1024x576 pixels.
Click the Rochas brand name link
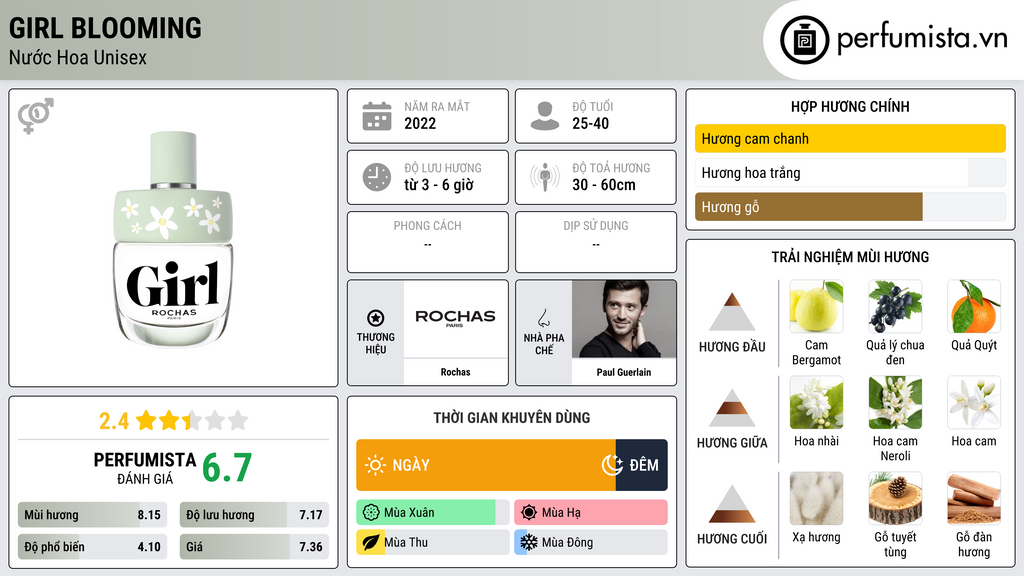[x=455, y=372]
